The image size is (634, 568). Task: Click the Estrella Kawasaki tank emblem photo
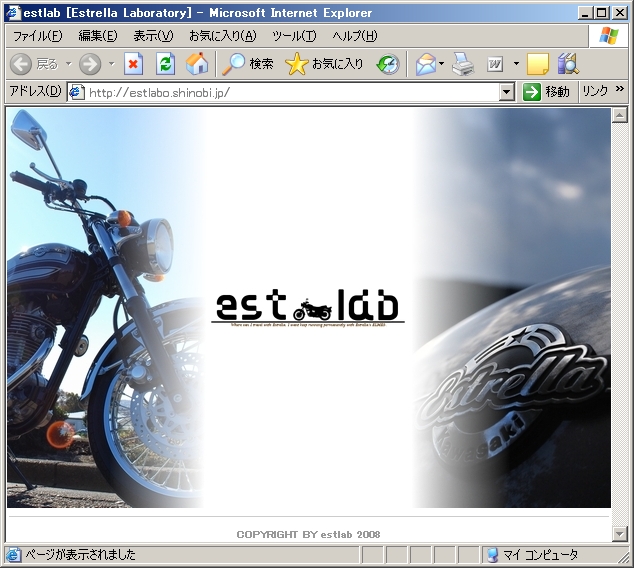point(512,308)
